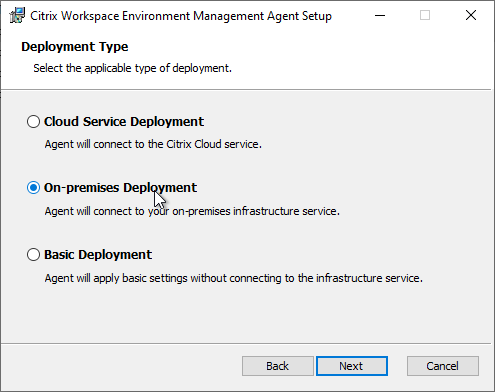The width and height of the screenshot is (495, 392).
Task: Click the installer icon in the title bar
Action: pos(17,15)
